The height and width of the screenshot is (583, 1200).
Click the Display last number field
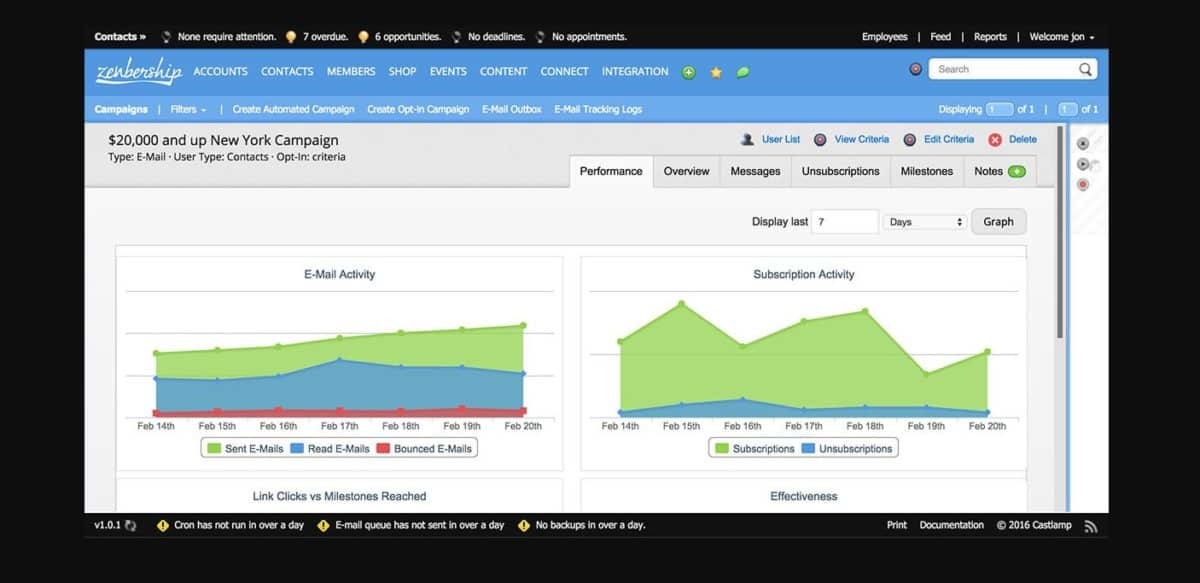coord(845,222)
